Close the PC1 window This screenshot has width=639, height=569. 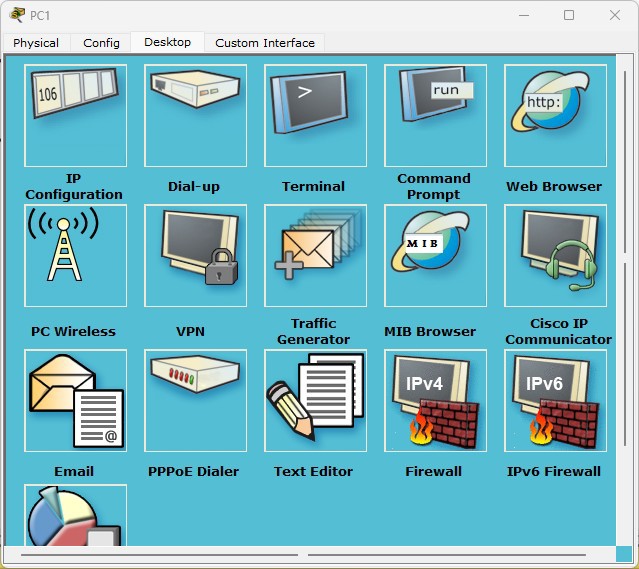click(x=615, y=15)
